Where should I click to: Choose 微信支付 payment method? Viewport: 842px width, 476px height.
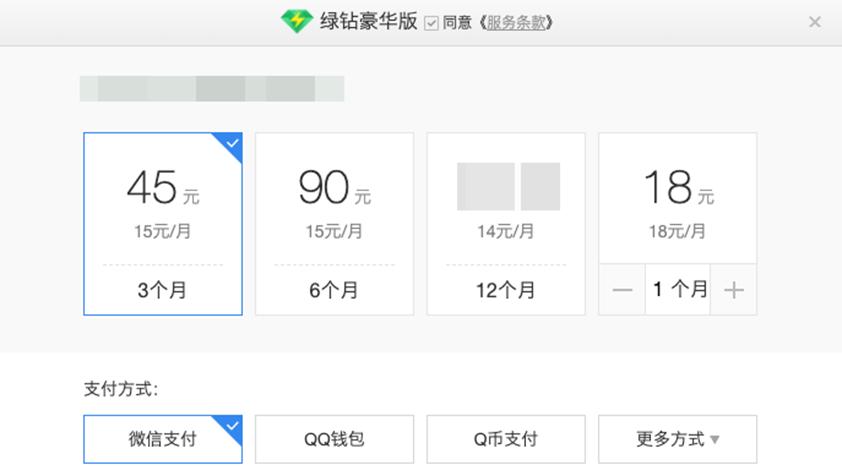click(163, 439)
